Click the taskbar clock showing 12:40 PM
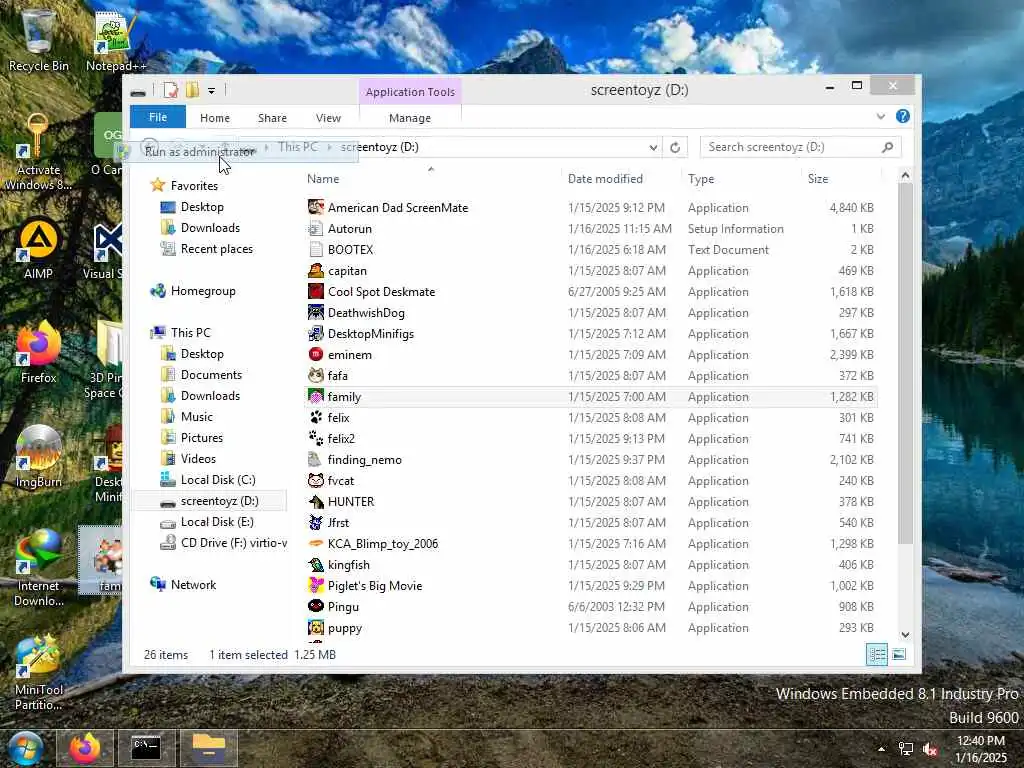Screen dimensions: 1024x768 980,749
